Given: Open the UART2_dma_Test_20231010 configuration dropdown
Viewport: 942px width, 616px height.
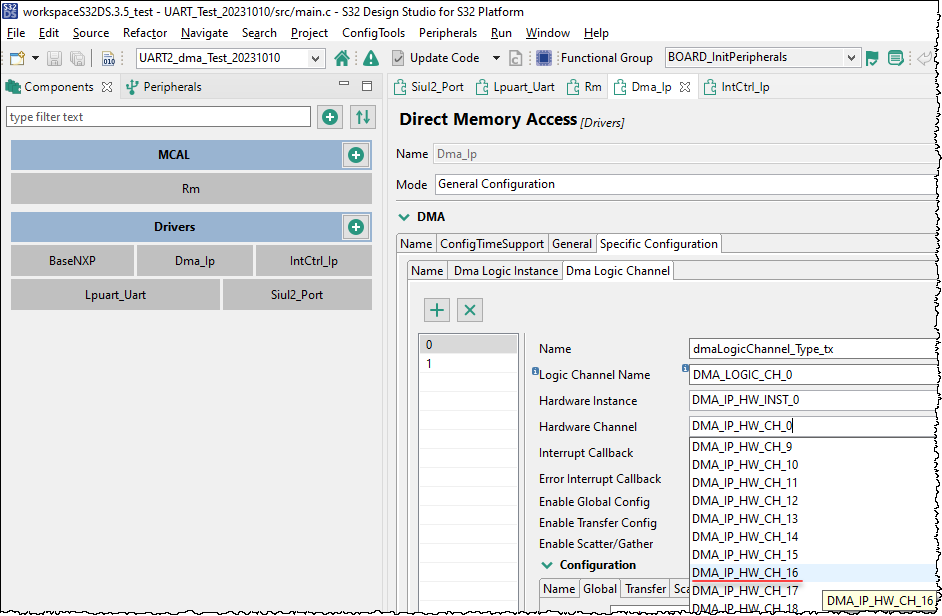Looking at the screenshot, I should 318,57.
